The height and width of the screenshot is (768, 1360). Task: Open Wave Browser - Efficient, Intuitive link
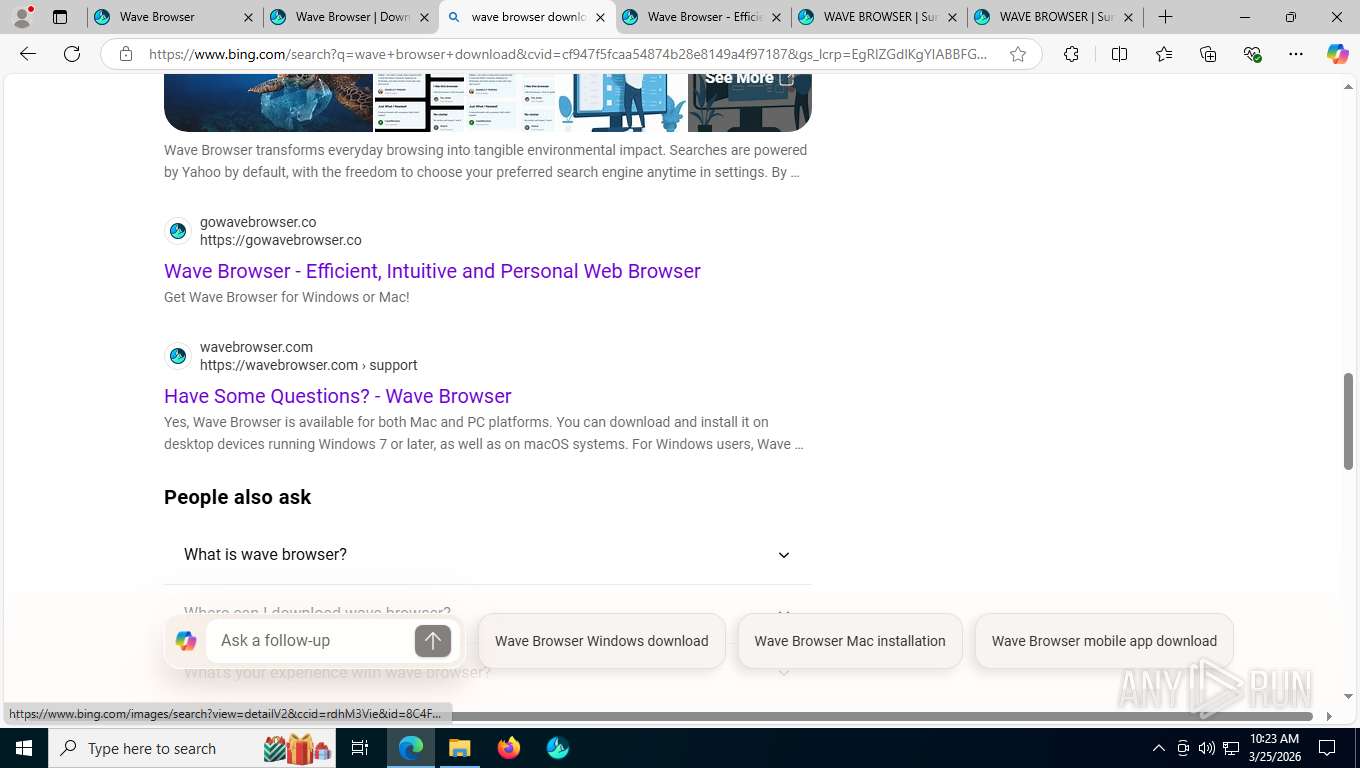coord(432,271)
